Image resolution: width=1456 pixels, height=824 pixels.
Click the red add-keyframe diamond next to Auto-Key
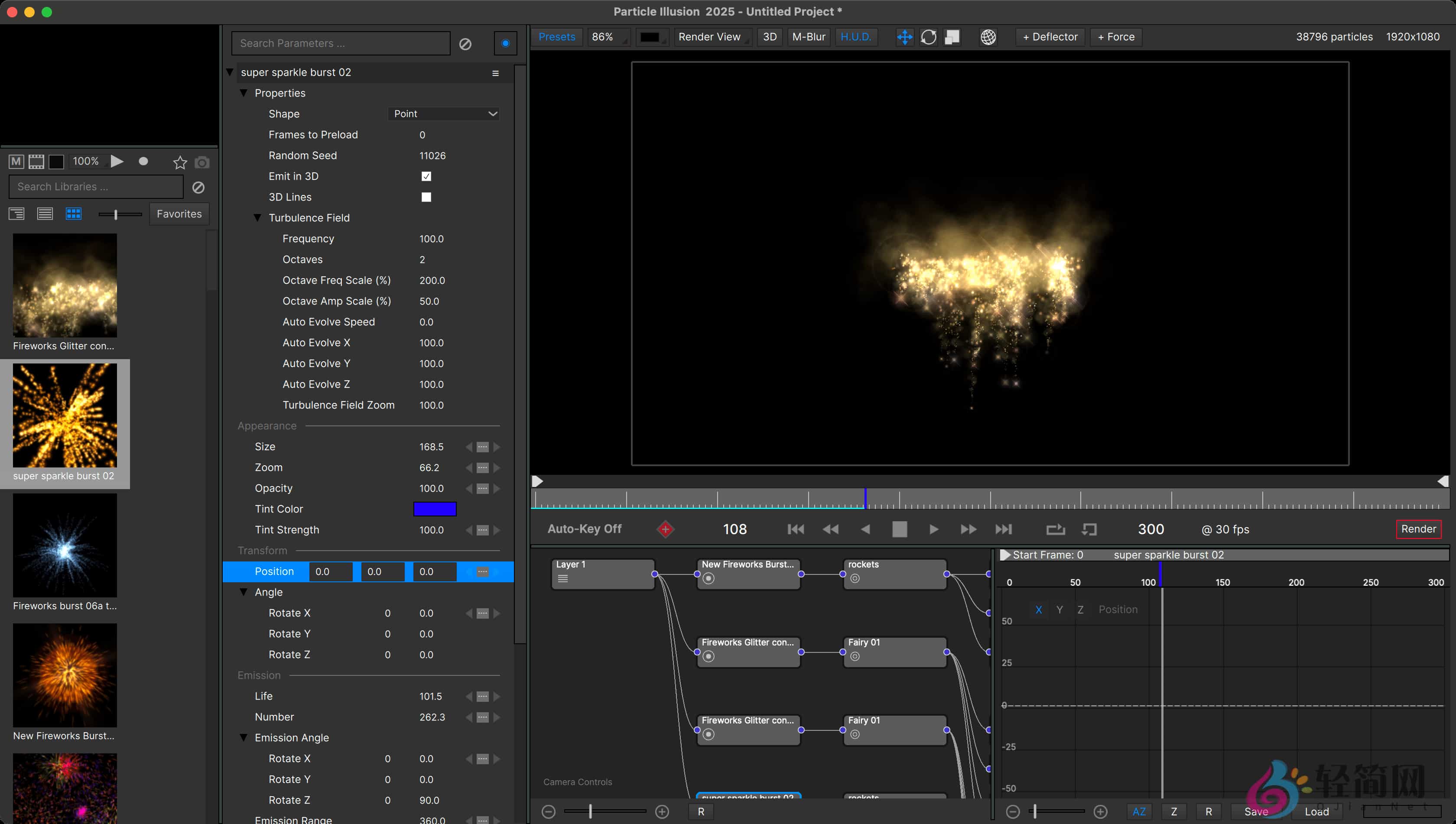pos(666,529)
